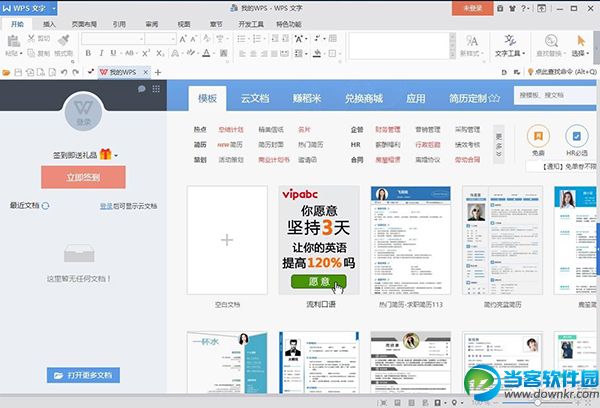Click the save icon in quick toolbar
This screenshot has height=408, width=600.
(18, 72)
